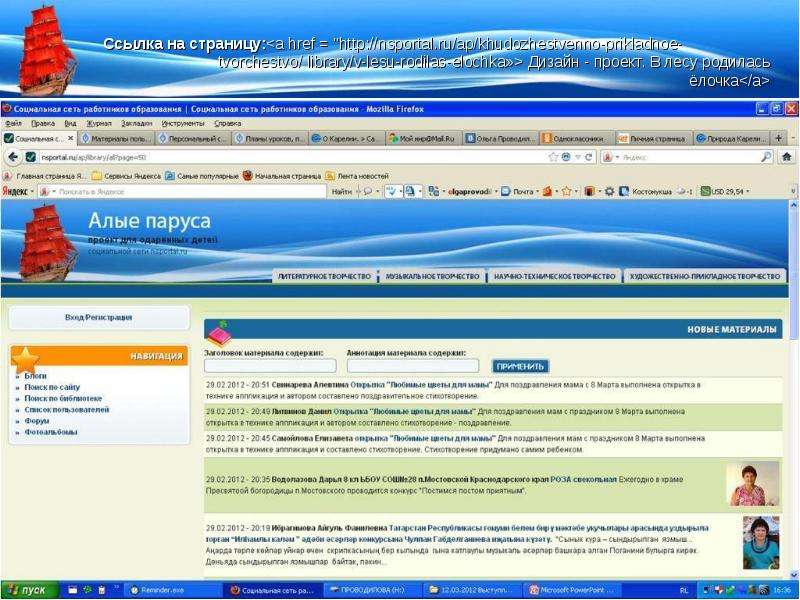Click the home icon in Firefox toolbar
Image resolution: width=800 pixels, height=600 pixels.
tap(786, 157)
